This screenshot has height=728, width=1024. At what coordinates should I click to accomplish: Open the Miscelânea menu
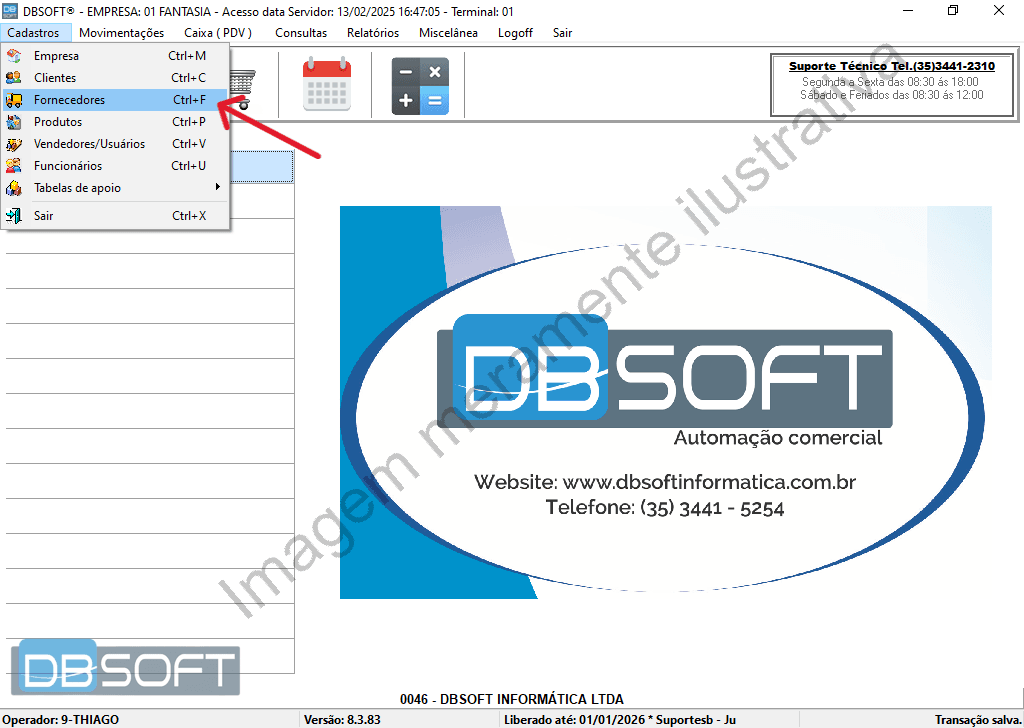tap(448, 33)
